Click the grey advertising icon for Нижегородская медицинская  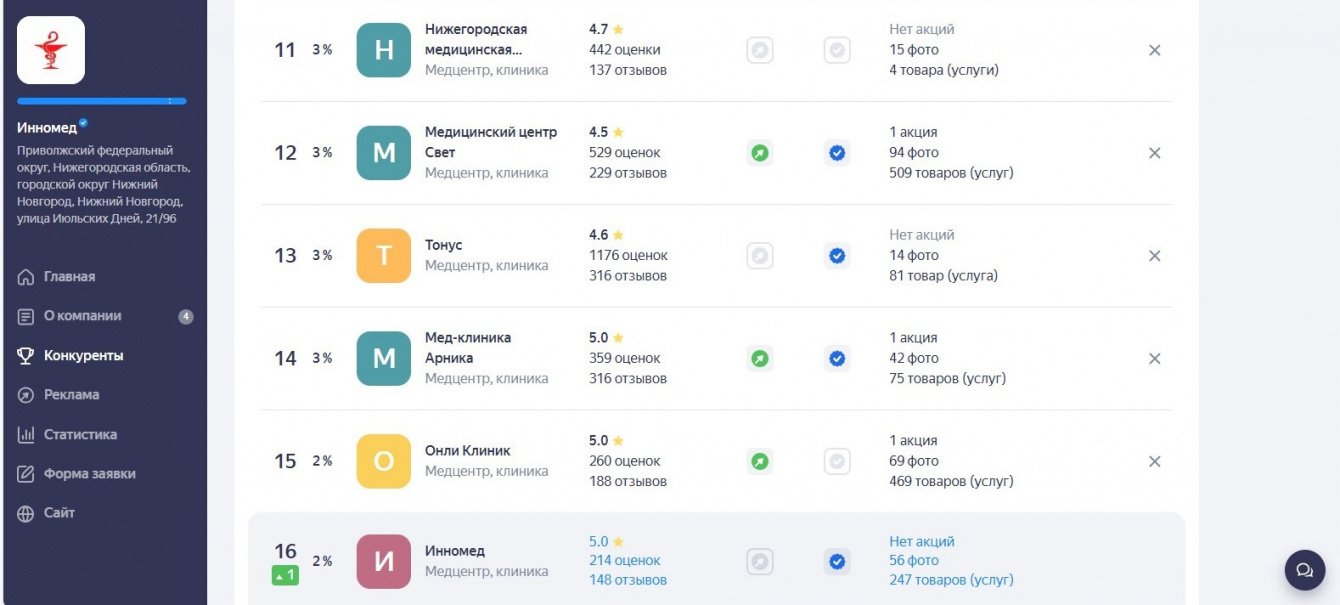[760, 50]
